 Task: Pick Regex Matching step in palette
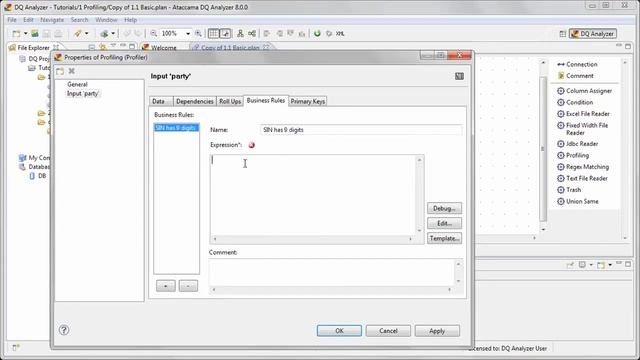(x=583, y=167)
